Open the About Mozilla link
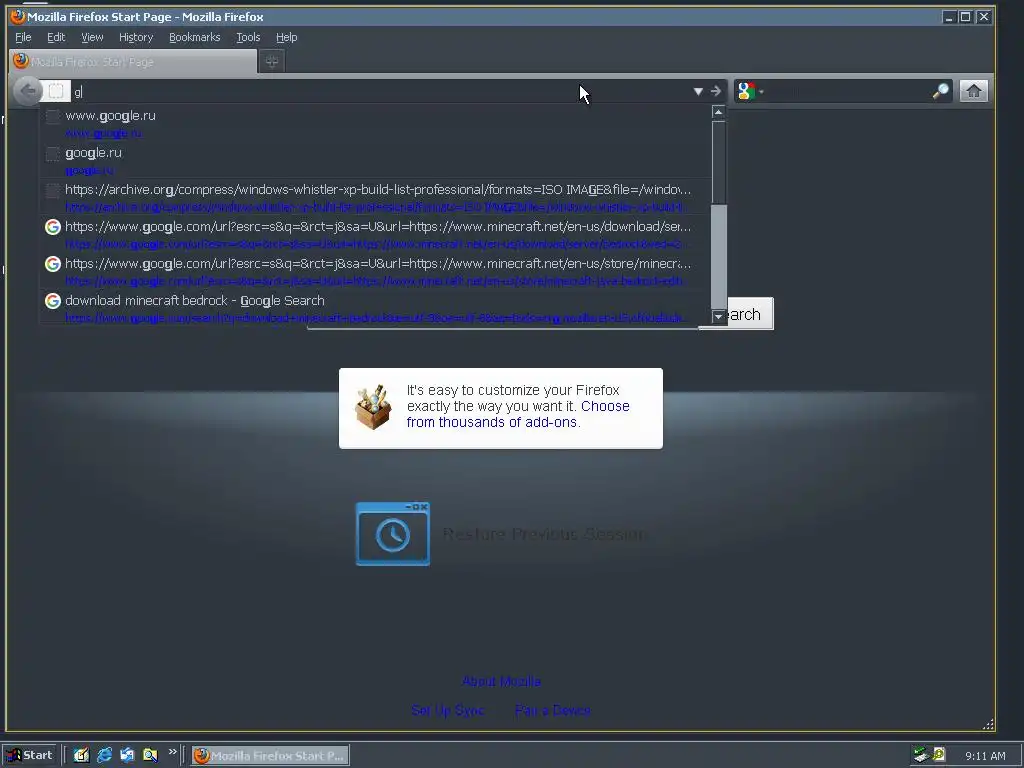 point(501,681)
